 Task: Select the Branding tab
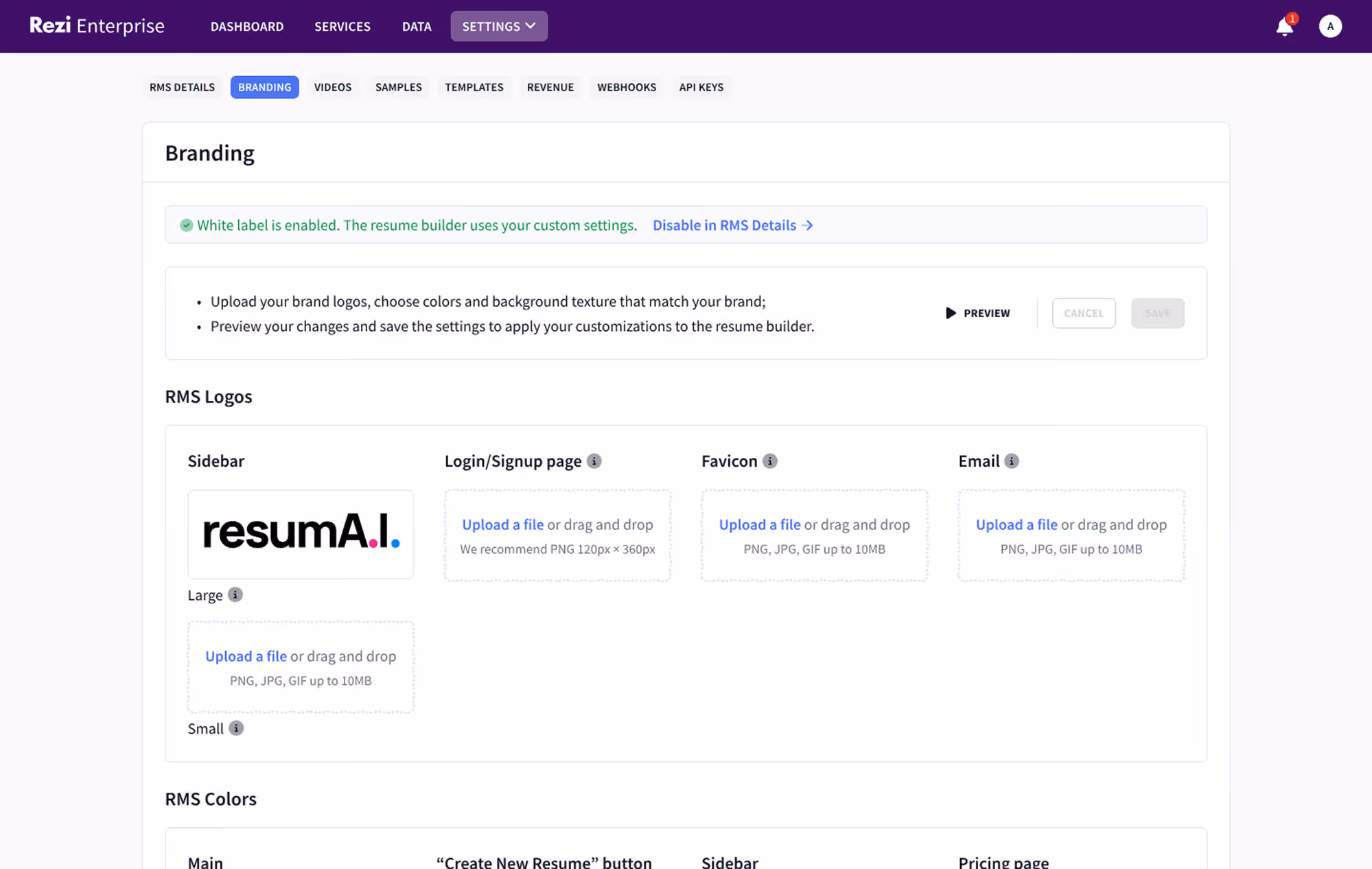(x=264, y=87)
